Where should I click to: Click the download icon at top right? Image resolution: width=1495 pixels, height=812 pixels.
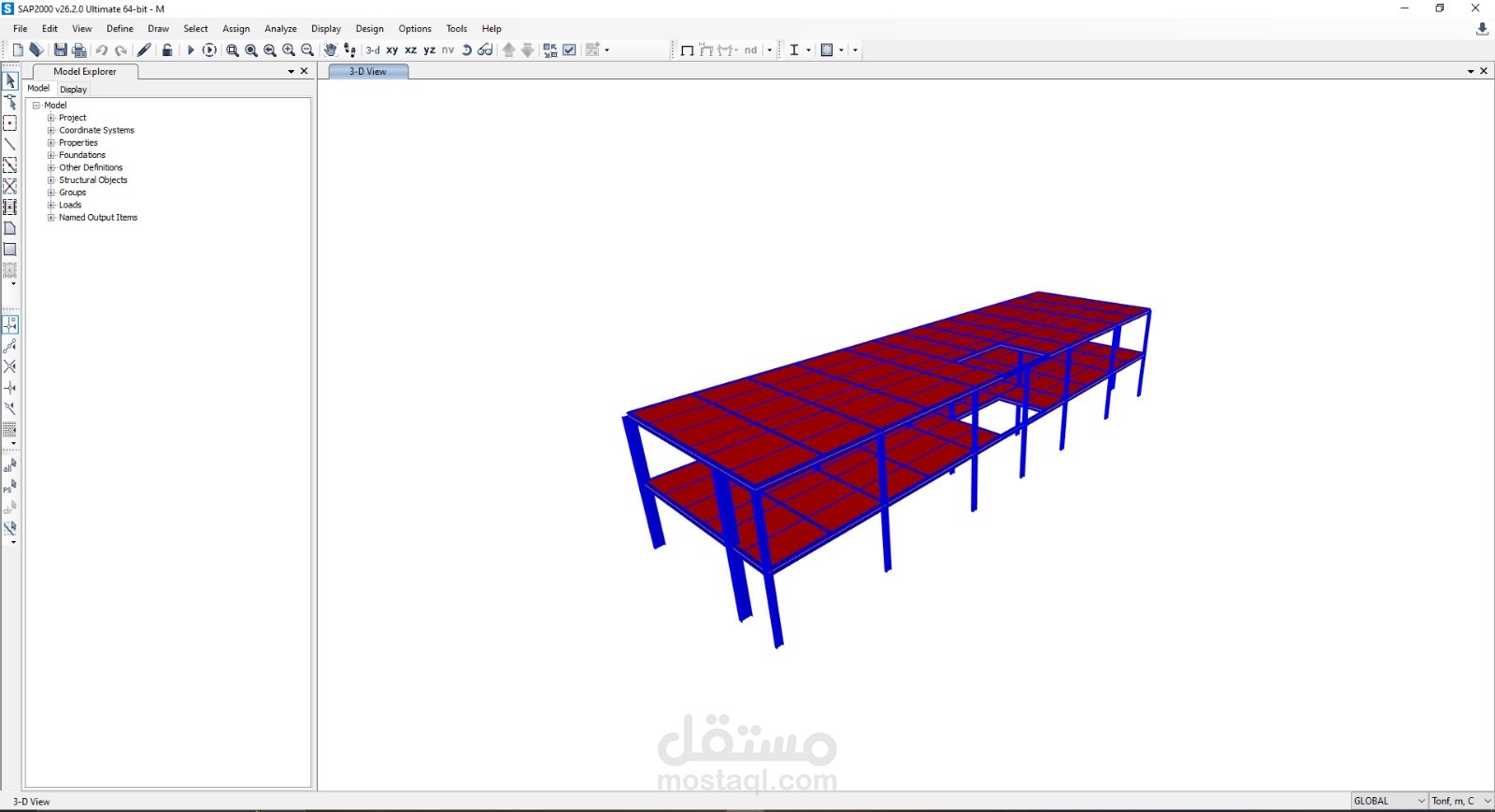[x=1482, y=30]
